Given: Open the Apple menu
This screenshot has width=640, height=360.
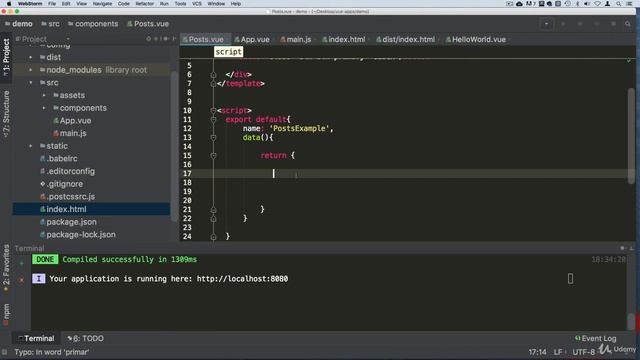Looking at the screenshot, I should [9, 4].
